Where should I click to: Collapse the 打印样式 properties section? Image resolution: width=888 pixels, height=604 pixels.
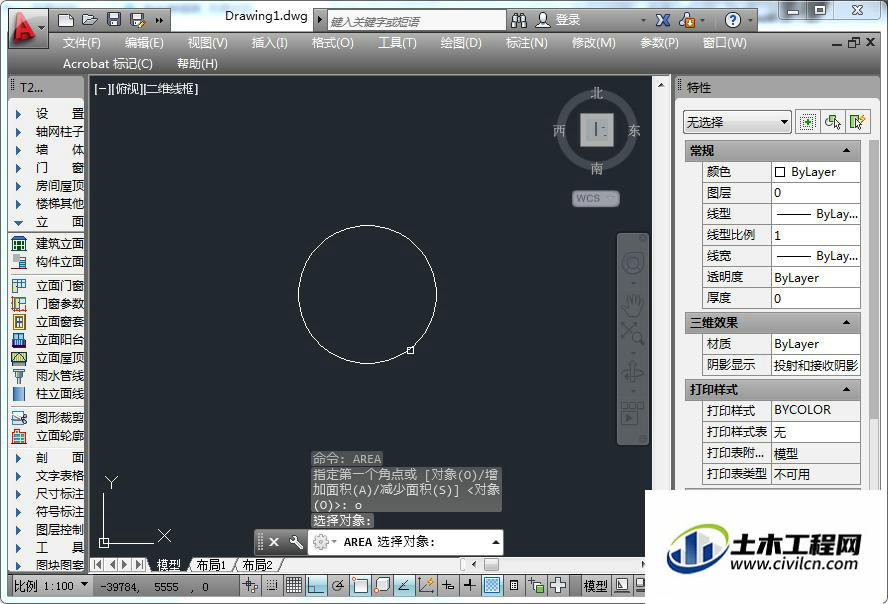point(847,389)
